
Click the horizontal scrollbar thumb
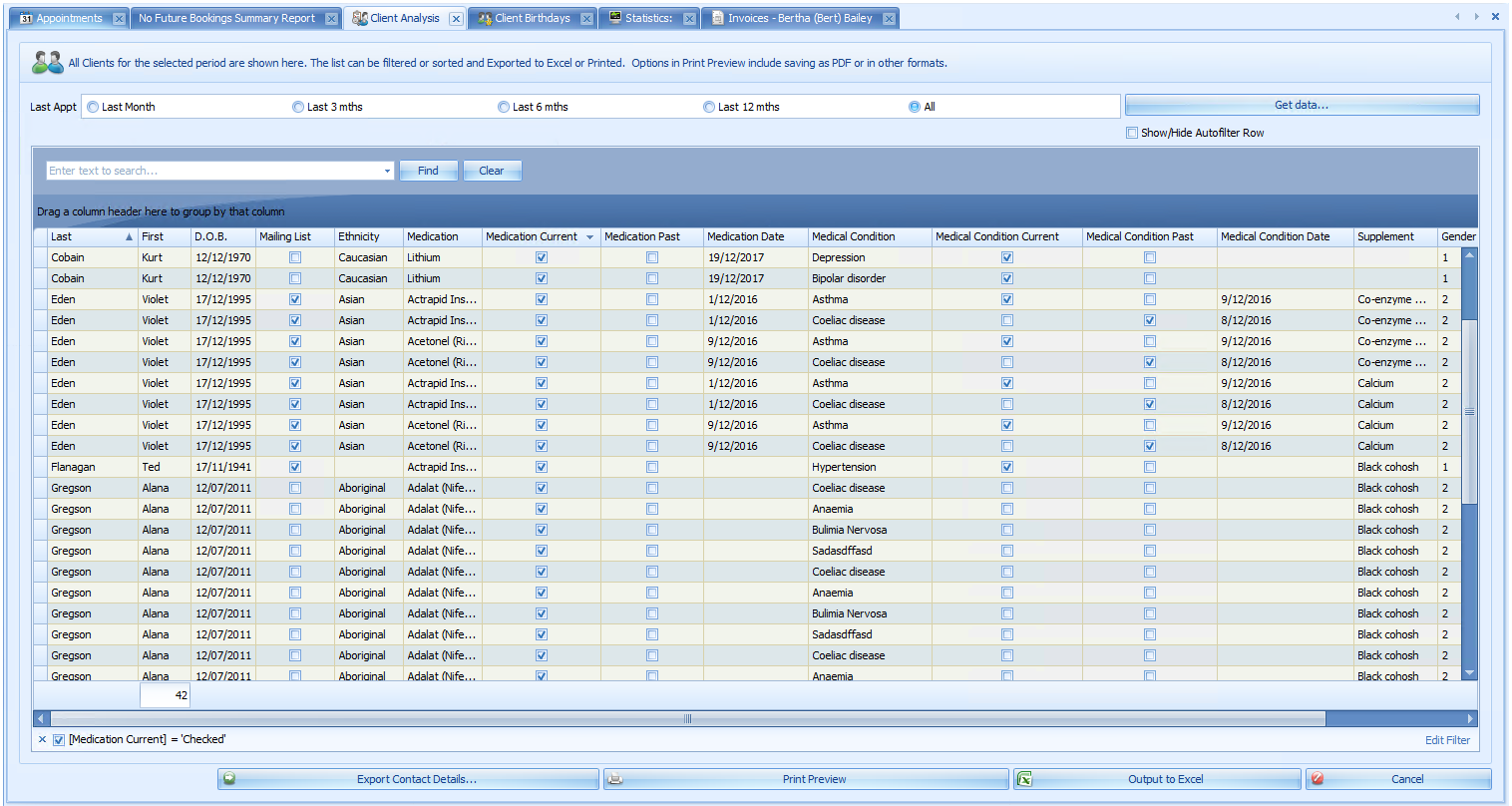pos(687,718)
